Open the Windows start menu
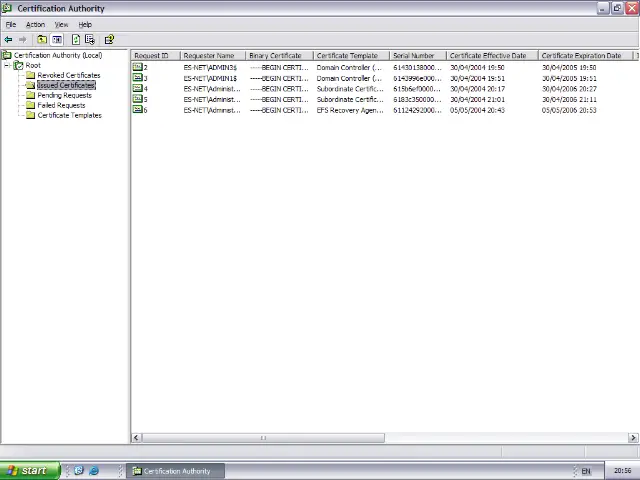640x480 pixels. click(x=30, y=471)
